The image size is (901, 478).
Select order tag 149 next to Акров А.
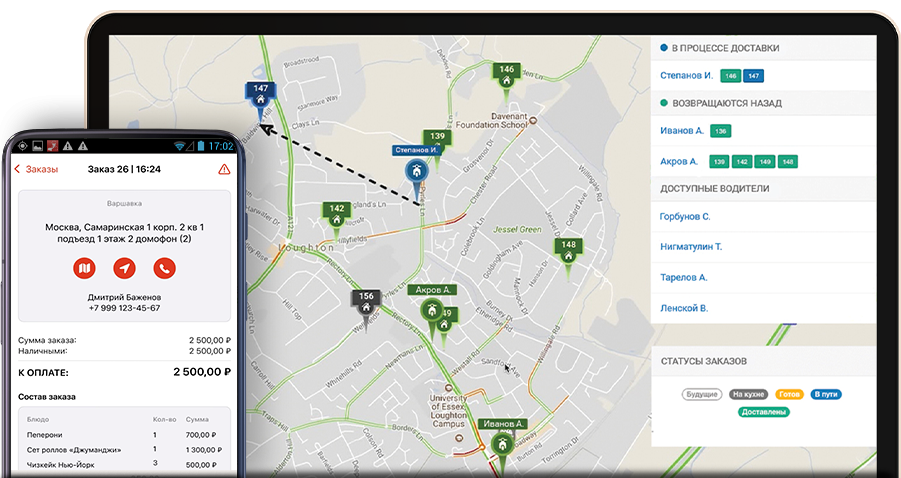(x=765, y=162)
